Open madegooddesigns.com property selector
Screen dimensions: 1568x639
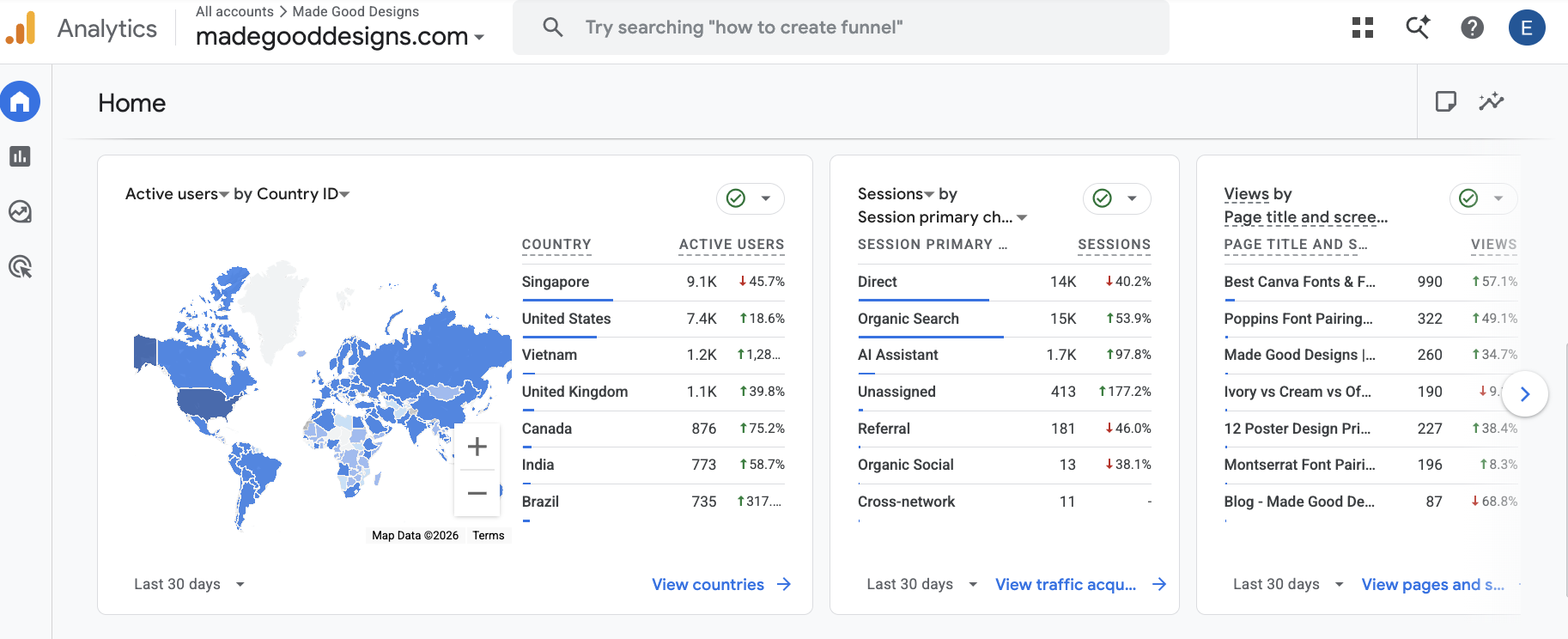tap(340, 36)
